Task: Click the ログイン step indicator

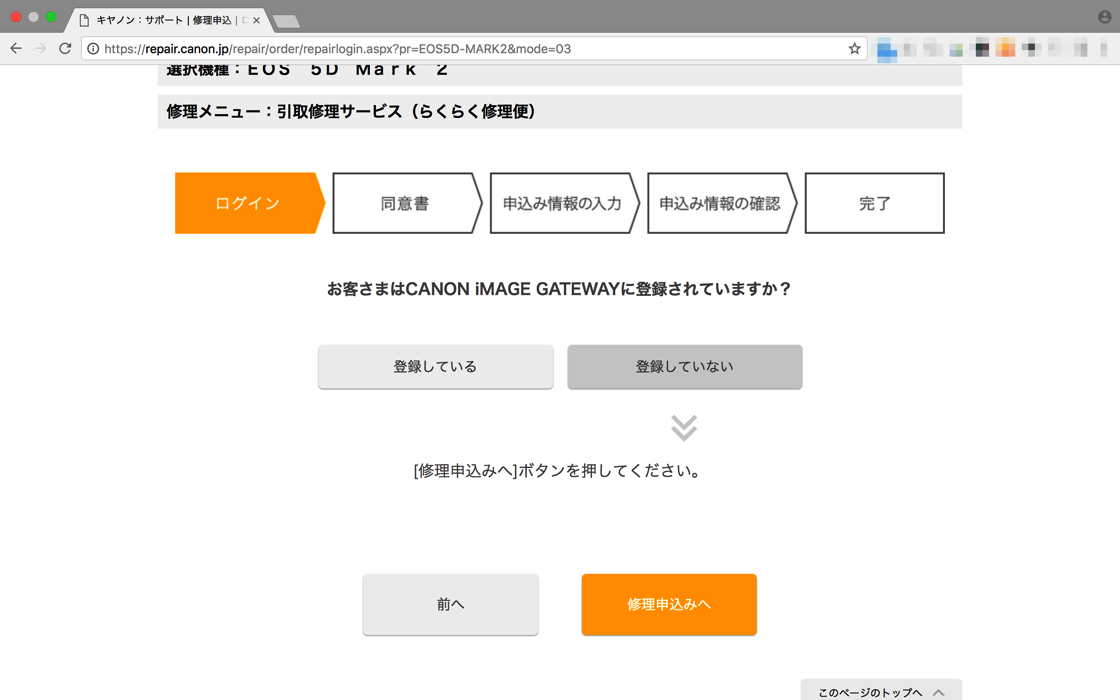Action: coord(247,203)
